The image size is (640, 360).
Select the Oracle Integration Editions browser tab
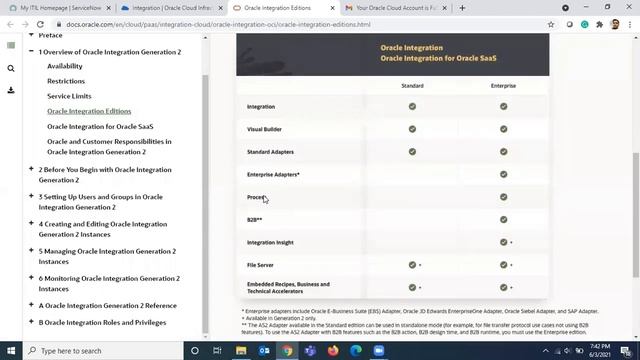click(x=282, y=8)
